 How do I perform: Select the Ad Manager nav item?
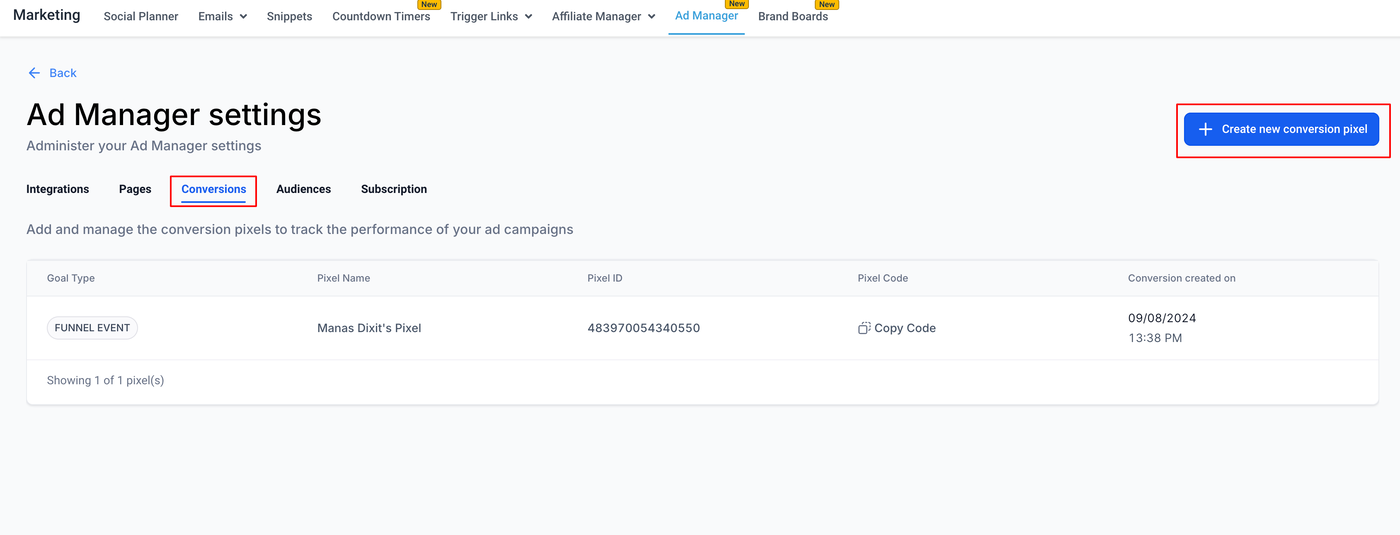[706, 16]
